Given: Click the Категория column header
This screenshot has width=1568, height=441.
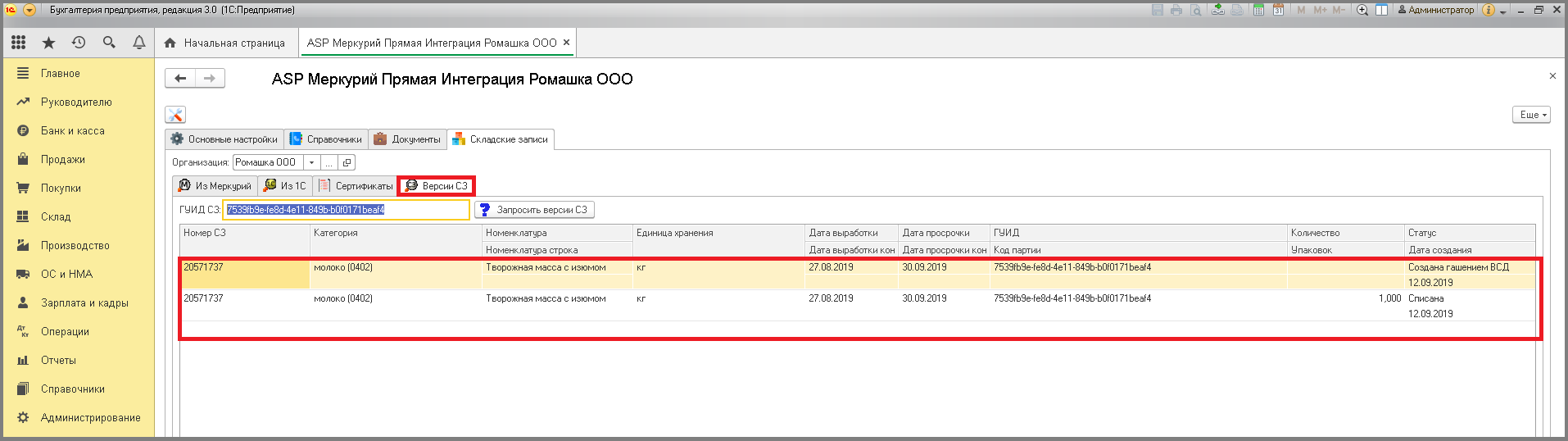Looking at the screenshot, I should tap(396, 233).
